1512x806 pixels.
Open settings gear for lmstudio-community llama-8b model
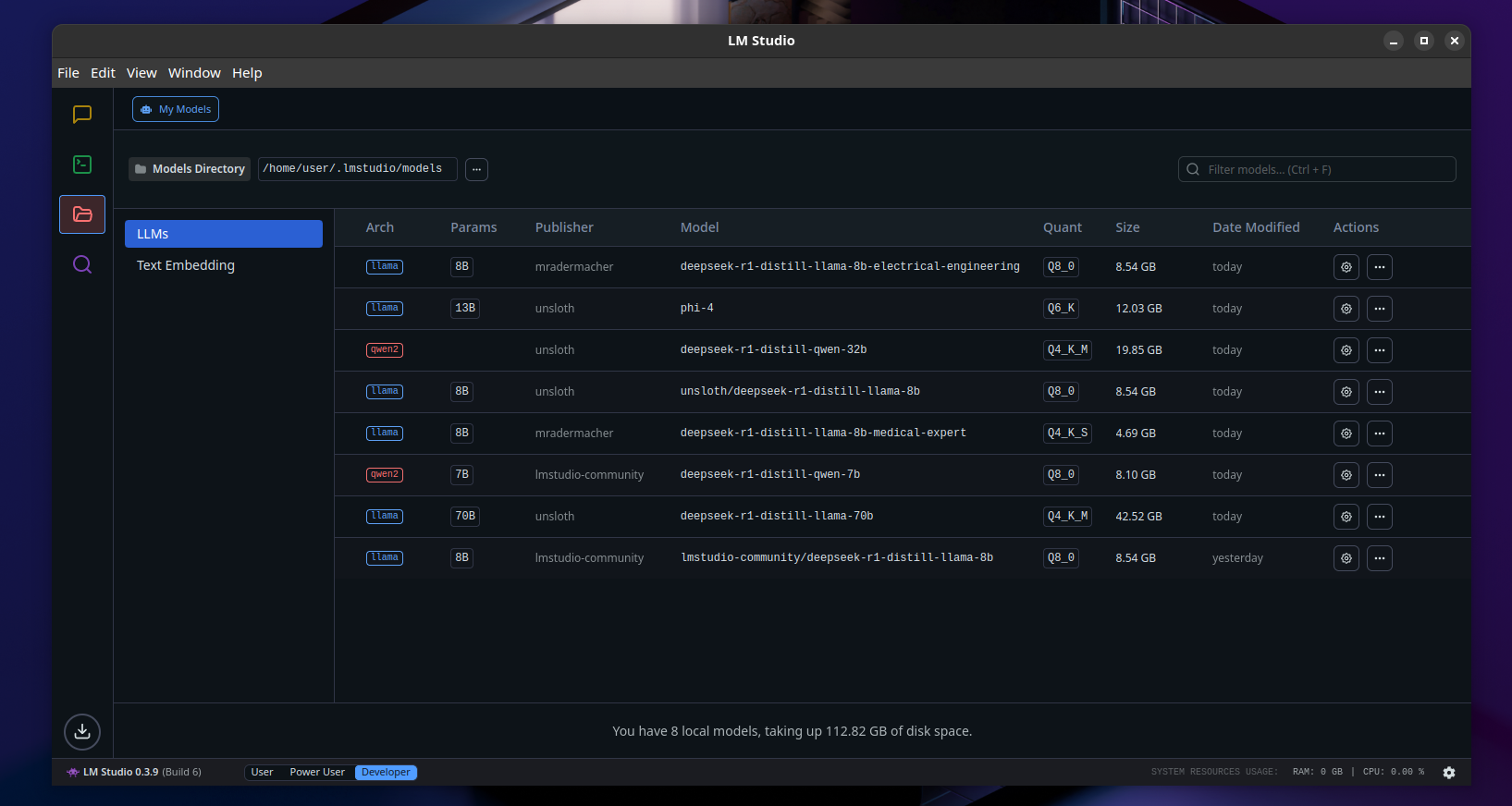(x=1346, y=558)
